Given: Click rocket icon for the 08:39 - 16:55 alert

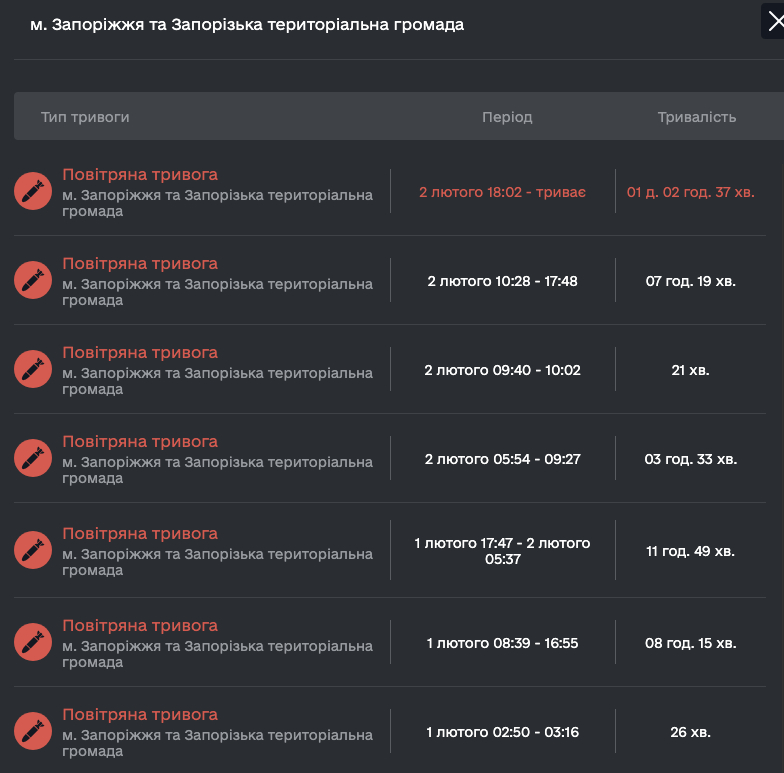Looking at the screenshot, I should tap(33, 641).
